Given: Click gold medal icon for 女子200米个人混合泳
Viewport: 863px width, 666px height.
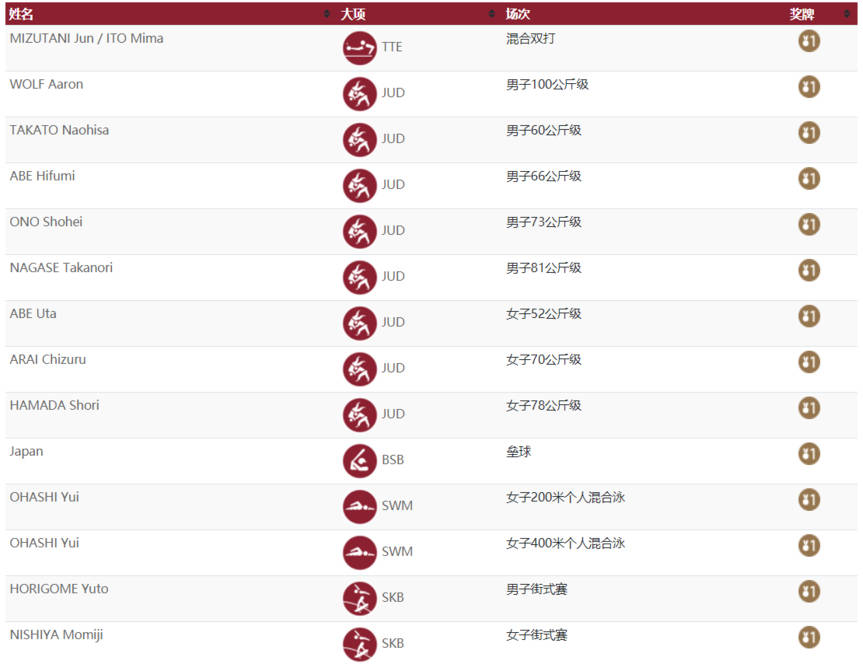Looking at the screenshot, I should click(x=809, y=499).
